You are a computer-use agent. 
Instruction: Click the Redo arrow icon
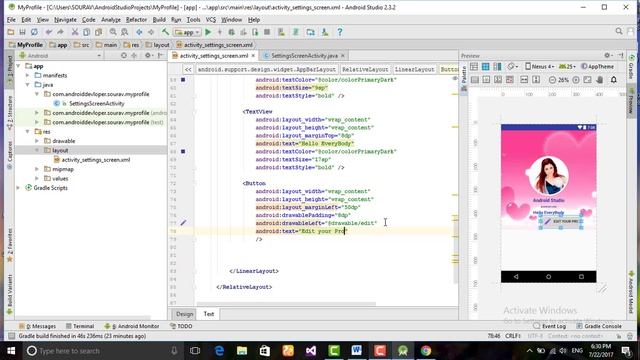(x=60, y=32)
